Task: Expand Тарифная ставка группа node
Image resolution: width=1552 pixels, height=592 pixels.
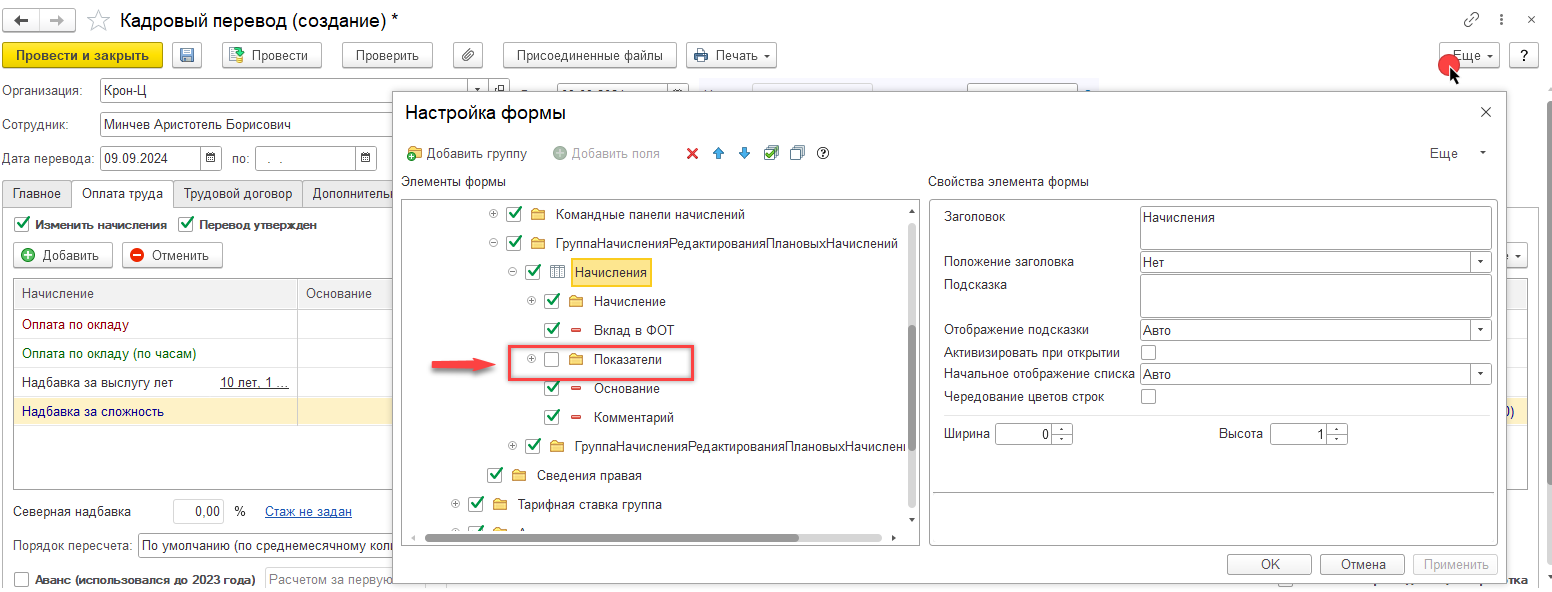Action: point(455,505)
